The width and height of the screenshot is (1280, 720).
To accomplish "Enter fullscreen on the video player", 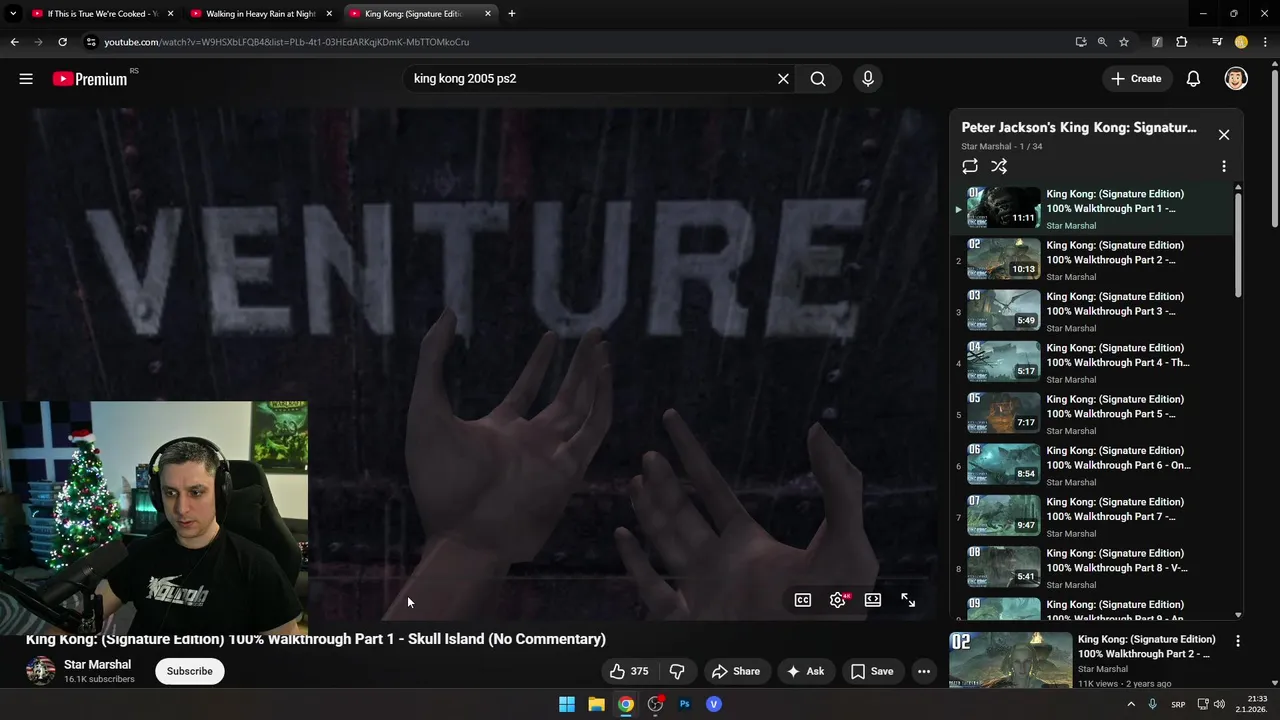I will pos(908,600).
